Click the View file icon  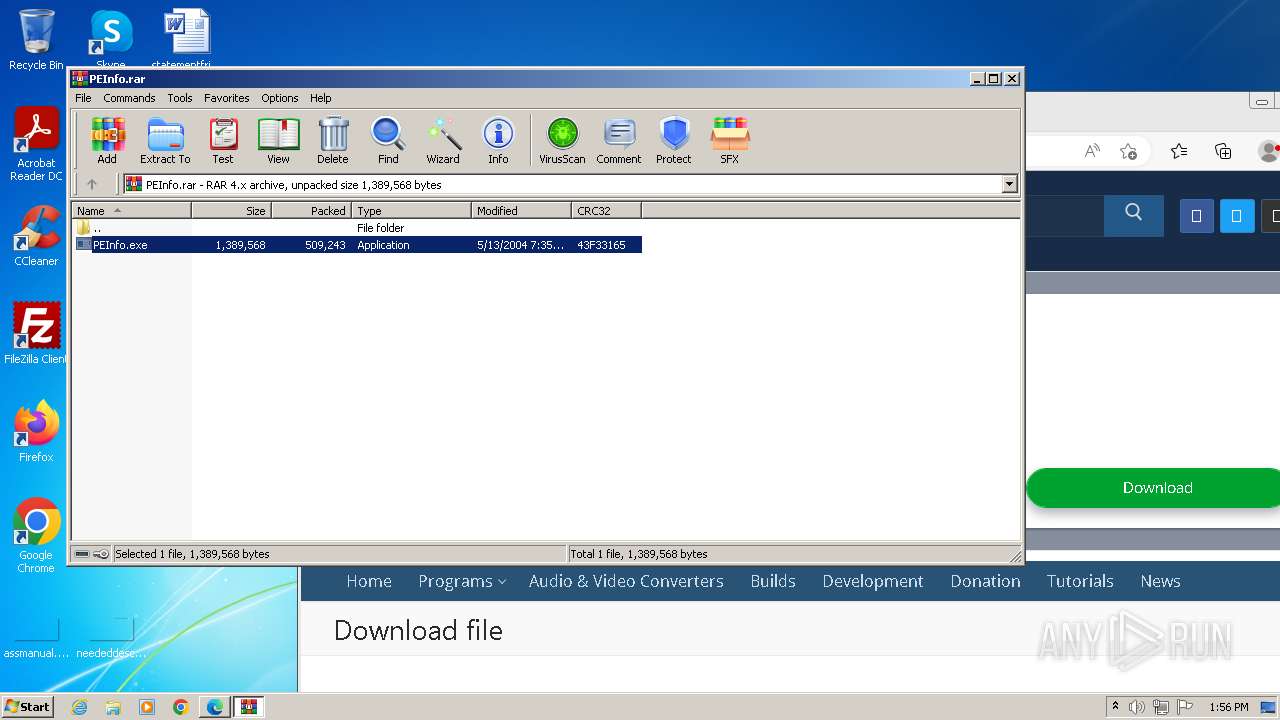pos(278,140)
